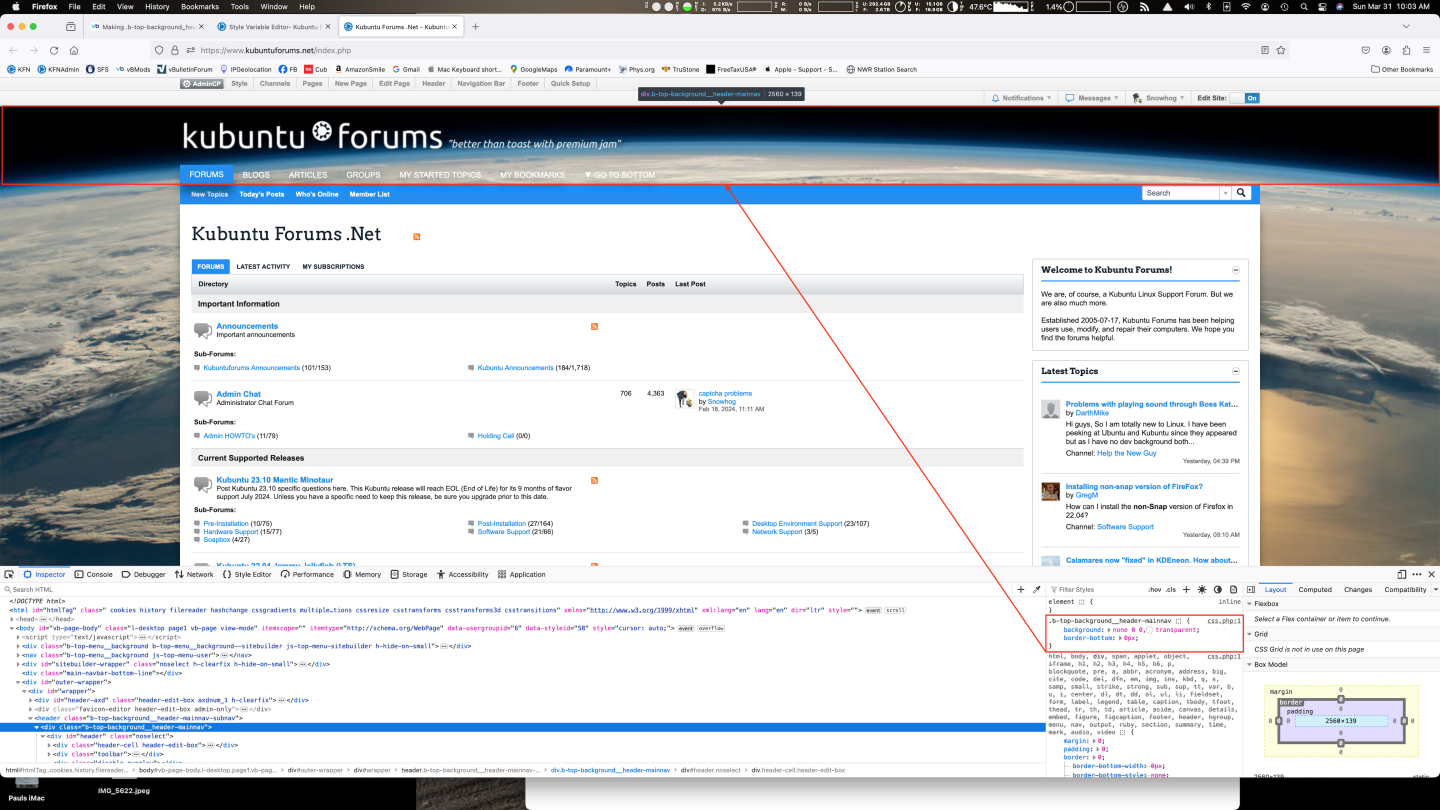This screenshot has height=810, width=1440.
Task: Collapse the body vb-page-body node
Action: [12, 628]
